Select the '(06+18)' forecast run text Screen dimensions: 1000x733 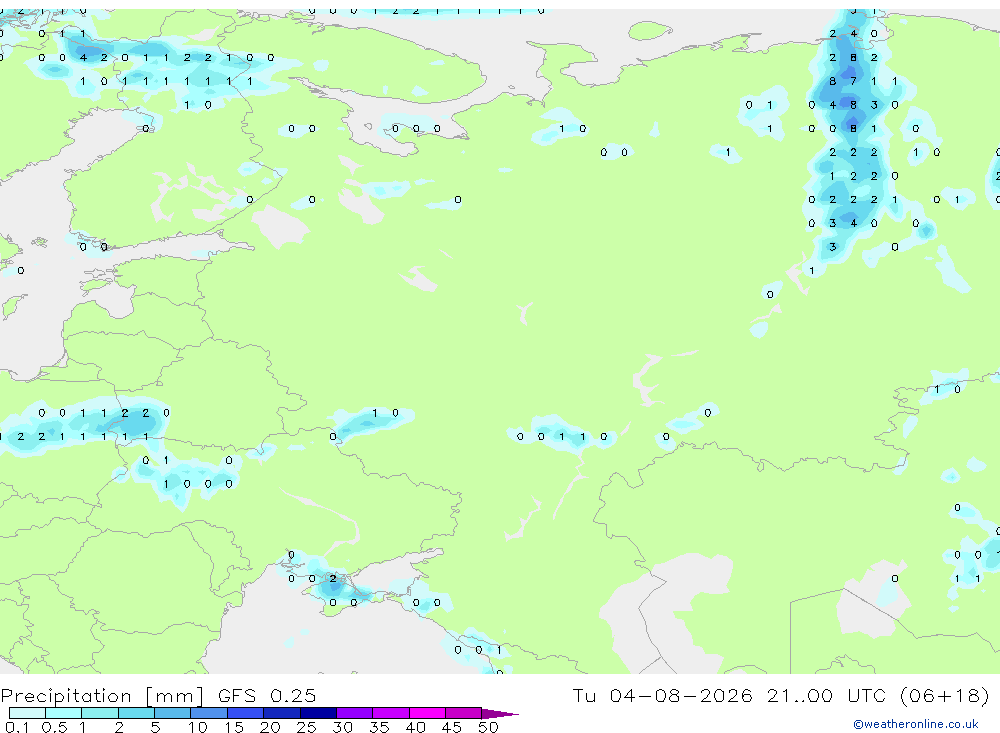point(945,695)
